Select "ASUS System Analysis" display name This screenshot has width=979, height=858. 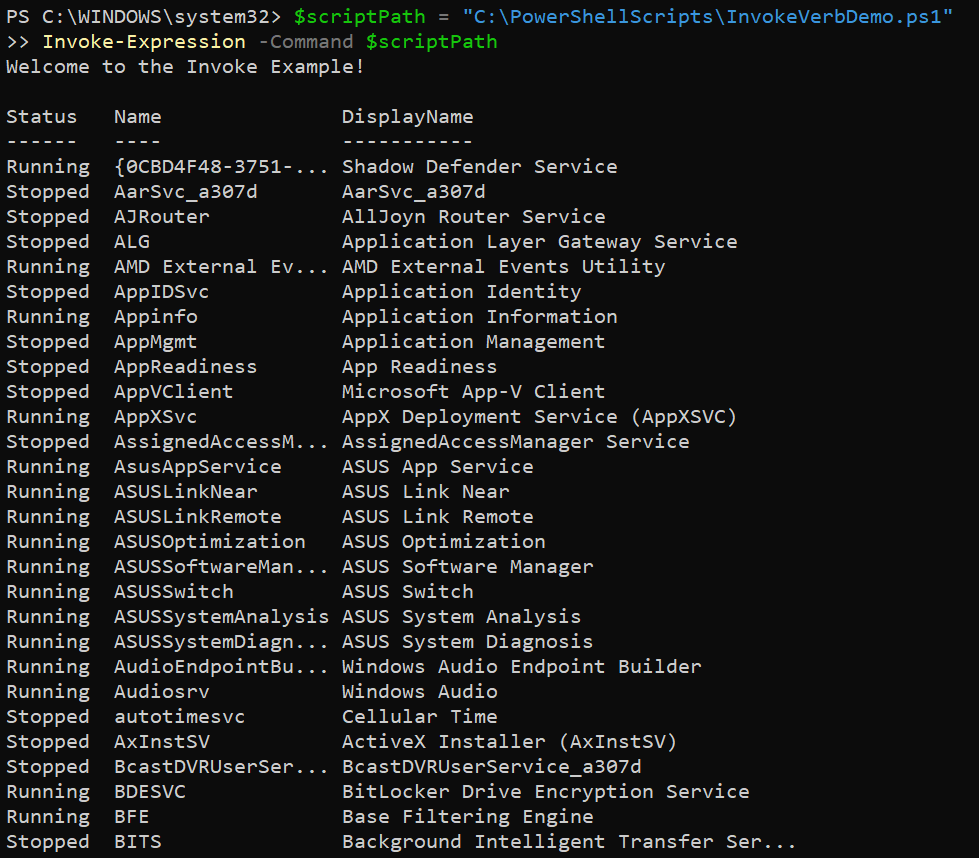[x=462, y=616]
